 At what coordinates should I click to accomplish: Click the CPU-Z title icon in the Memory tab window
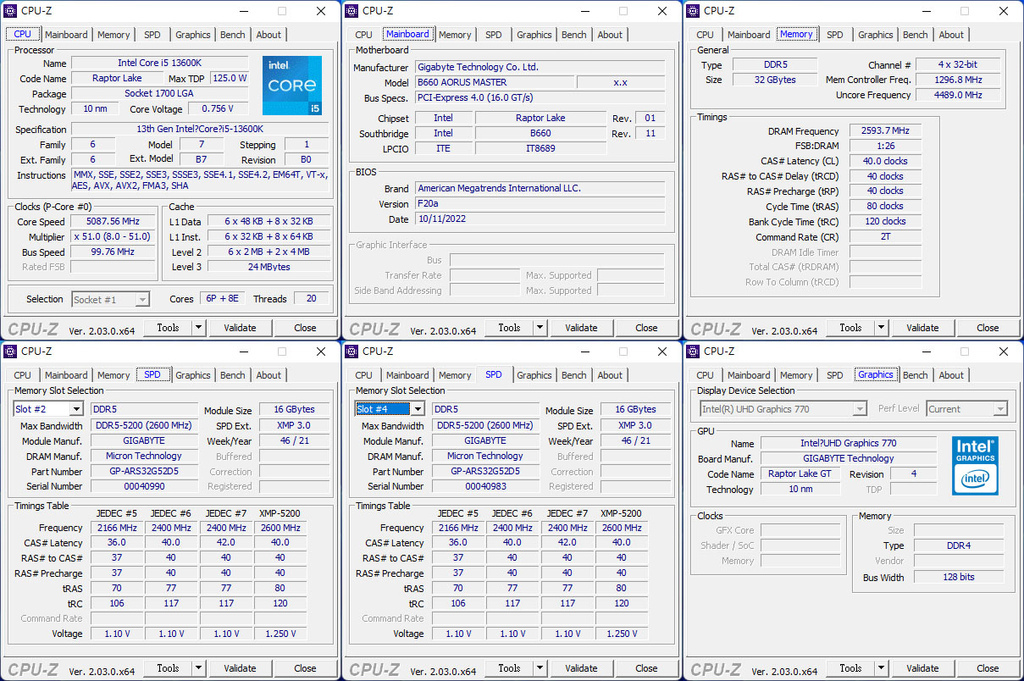(693, 10)
